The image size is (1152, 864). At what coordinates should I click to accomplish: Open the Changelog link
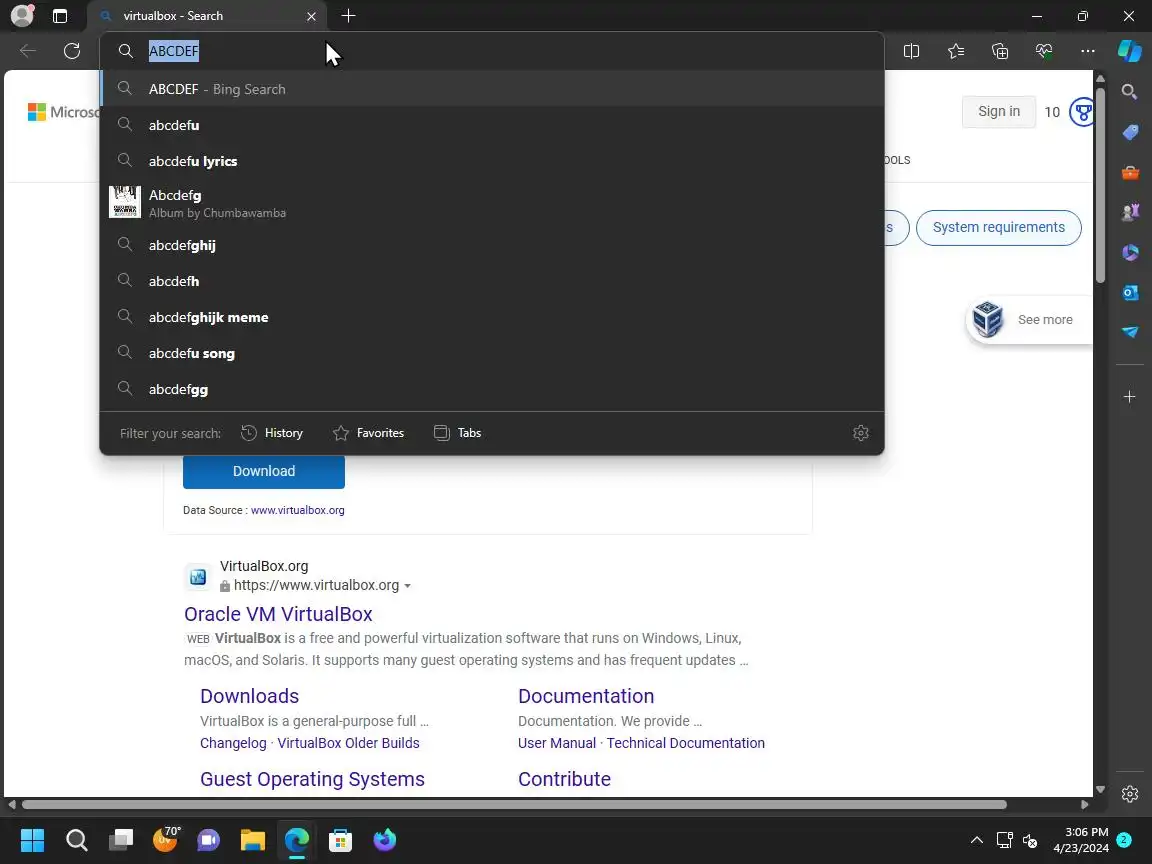click(x=233, y=743)
